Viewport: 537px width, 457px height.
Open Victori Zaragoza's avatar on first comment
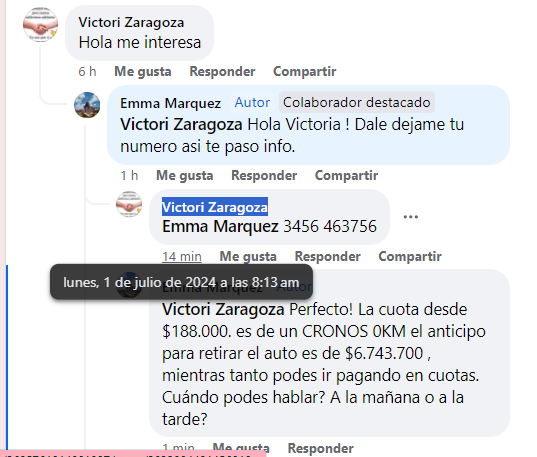[x=40, y=24]
